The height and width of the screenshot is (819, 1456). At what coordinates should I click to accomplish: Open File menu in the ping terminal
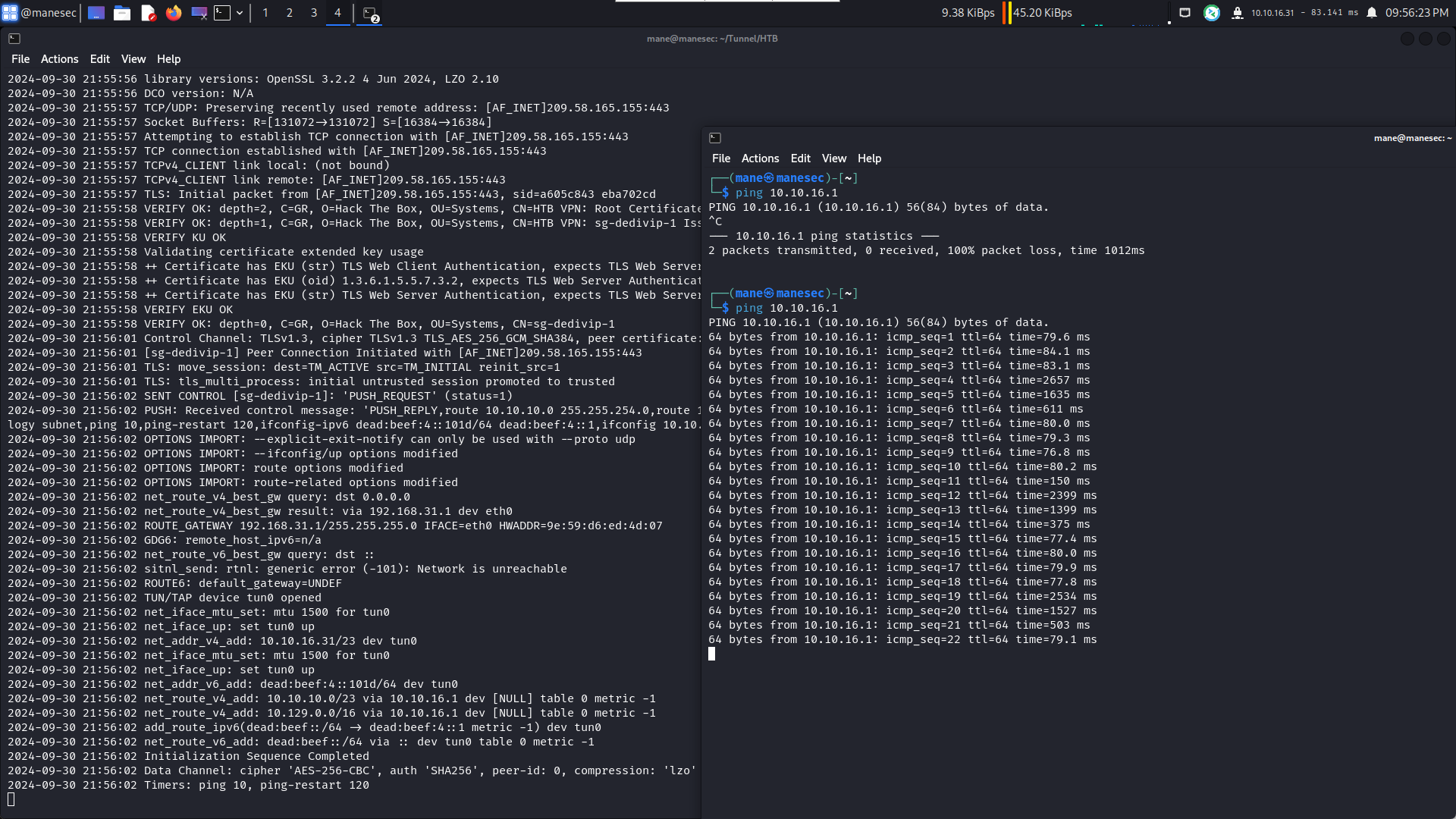point(720,158)
